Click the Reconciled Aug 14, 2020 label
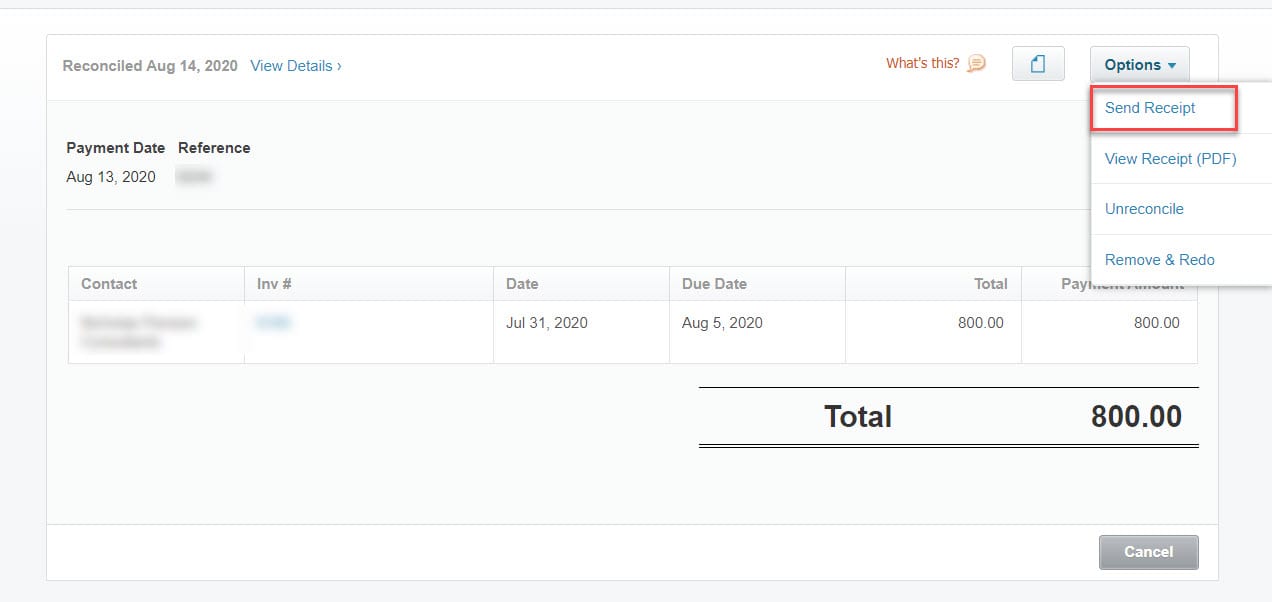This screenshot has height=602, width=1272. 151,65
